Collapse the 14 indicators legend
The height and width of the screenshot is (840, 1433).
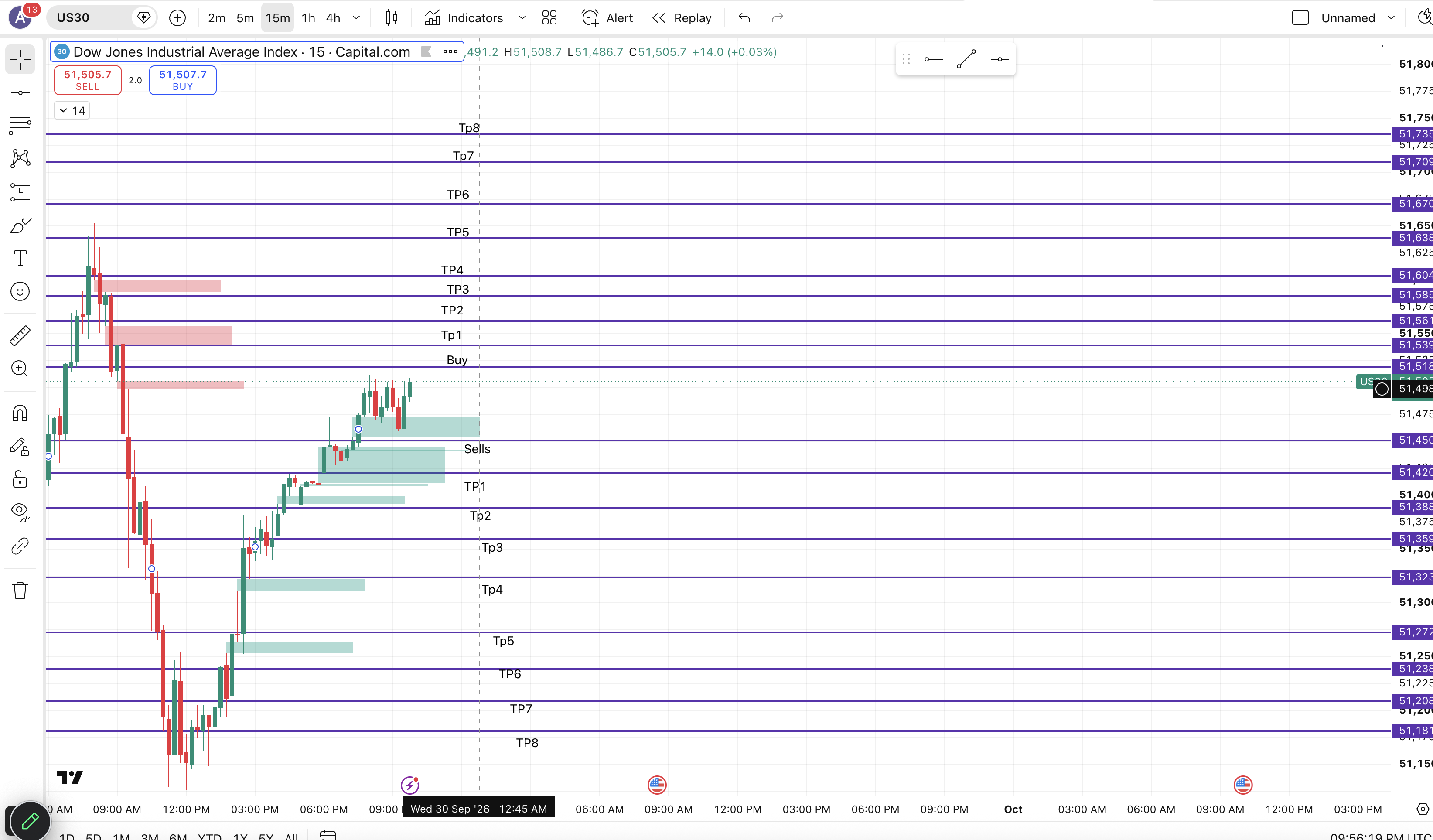[72, 111]
